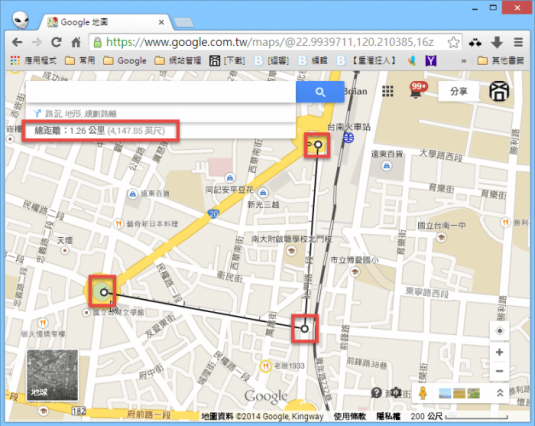Open the 【重灌狂人】 bookmark
535x426 pixels.
366,61
